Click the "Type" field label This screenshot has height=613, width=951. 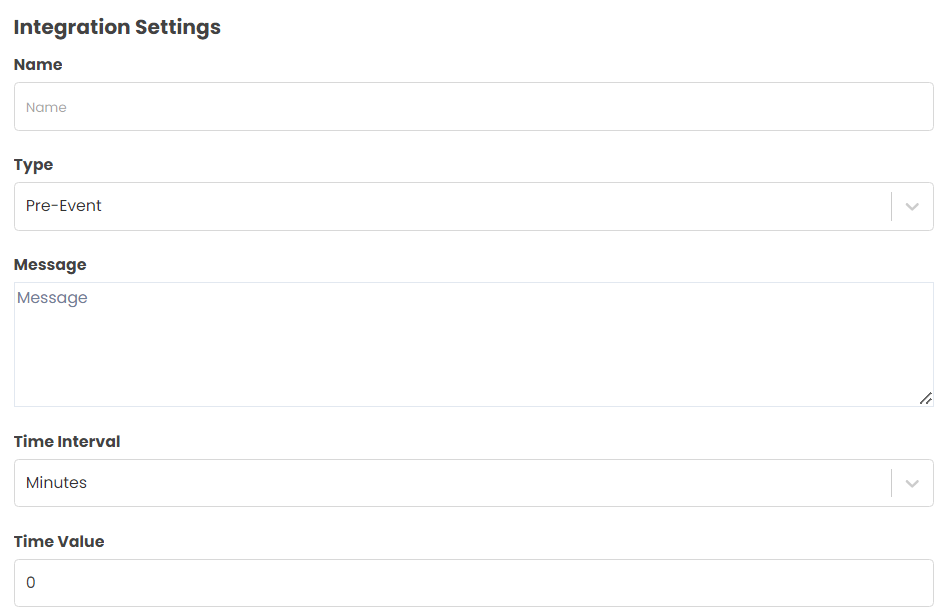[33, 165]
